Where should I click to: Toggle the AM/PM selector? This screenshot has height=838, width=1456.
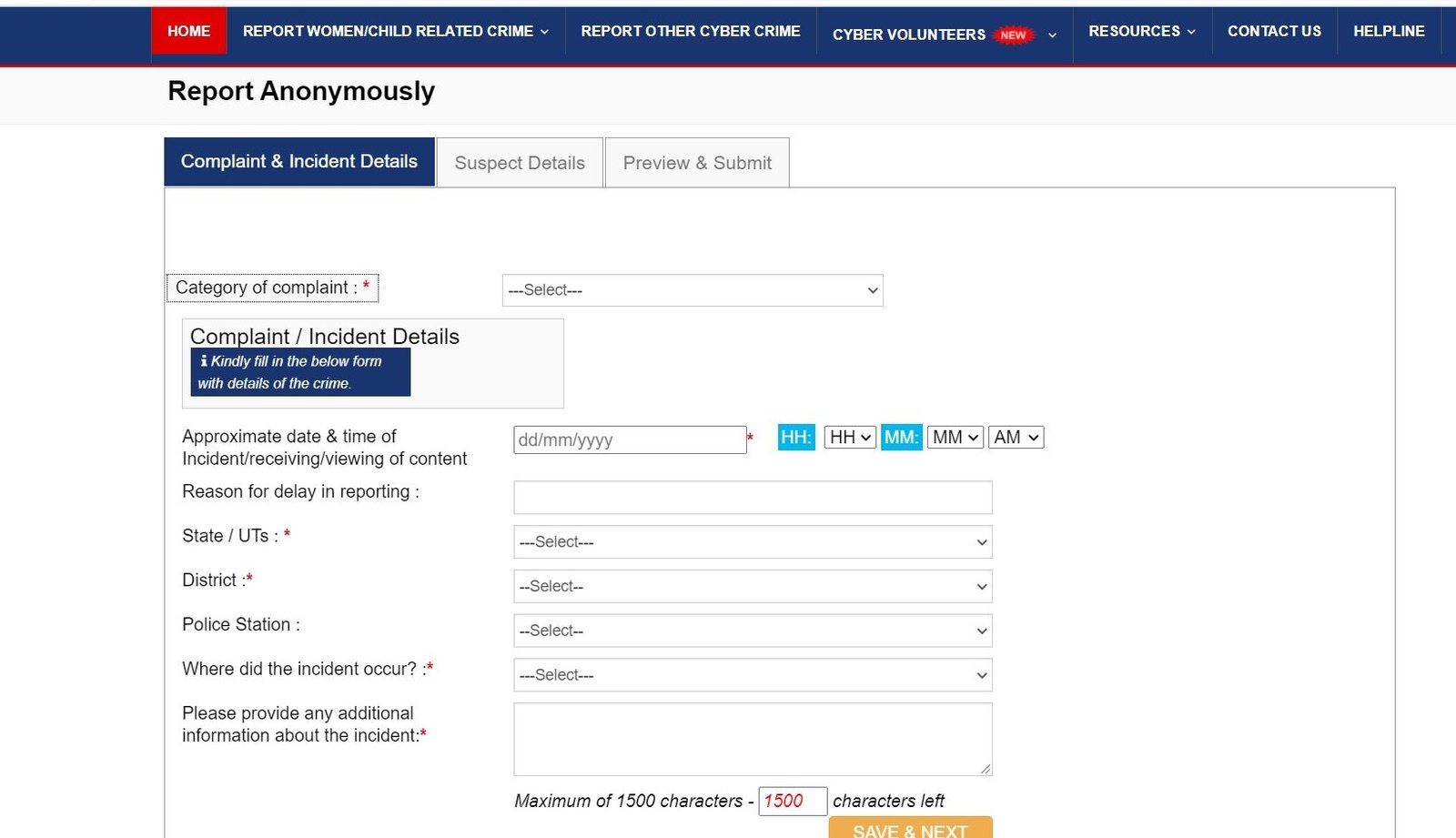[1016, 438]
